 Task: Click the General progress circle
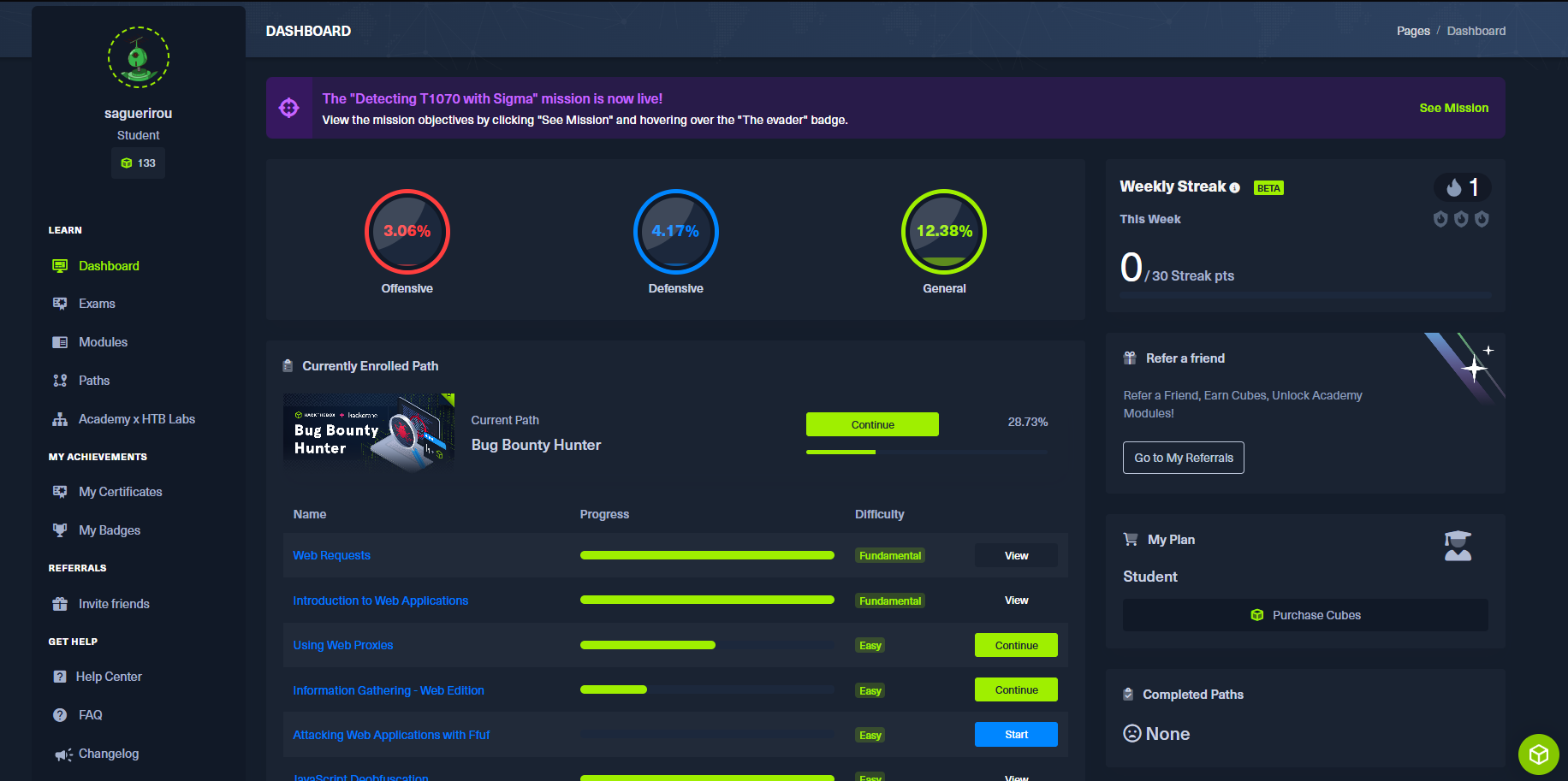[x=943, y=231]
